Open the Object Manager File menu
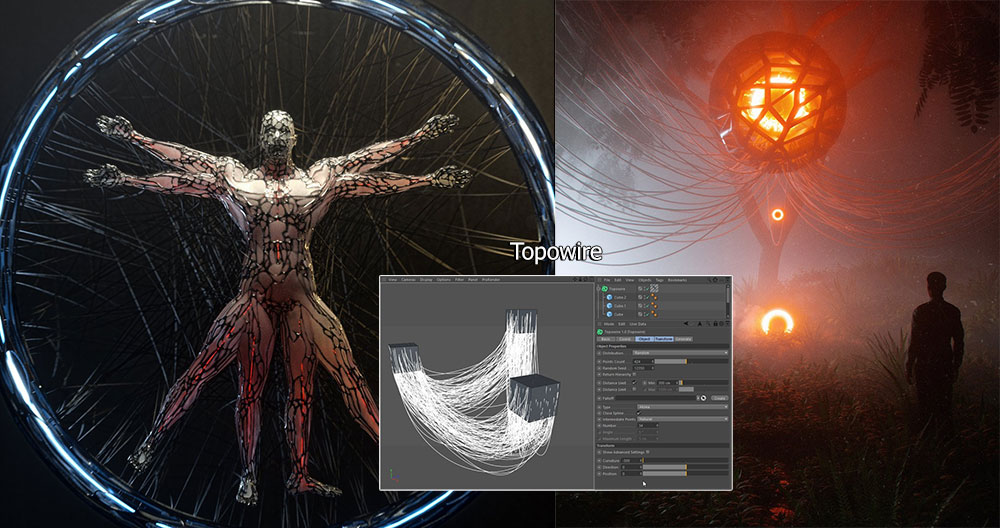1000x528 pixels. (607, 280)
